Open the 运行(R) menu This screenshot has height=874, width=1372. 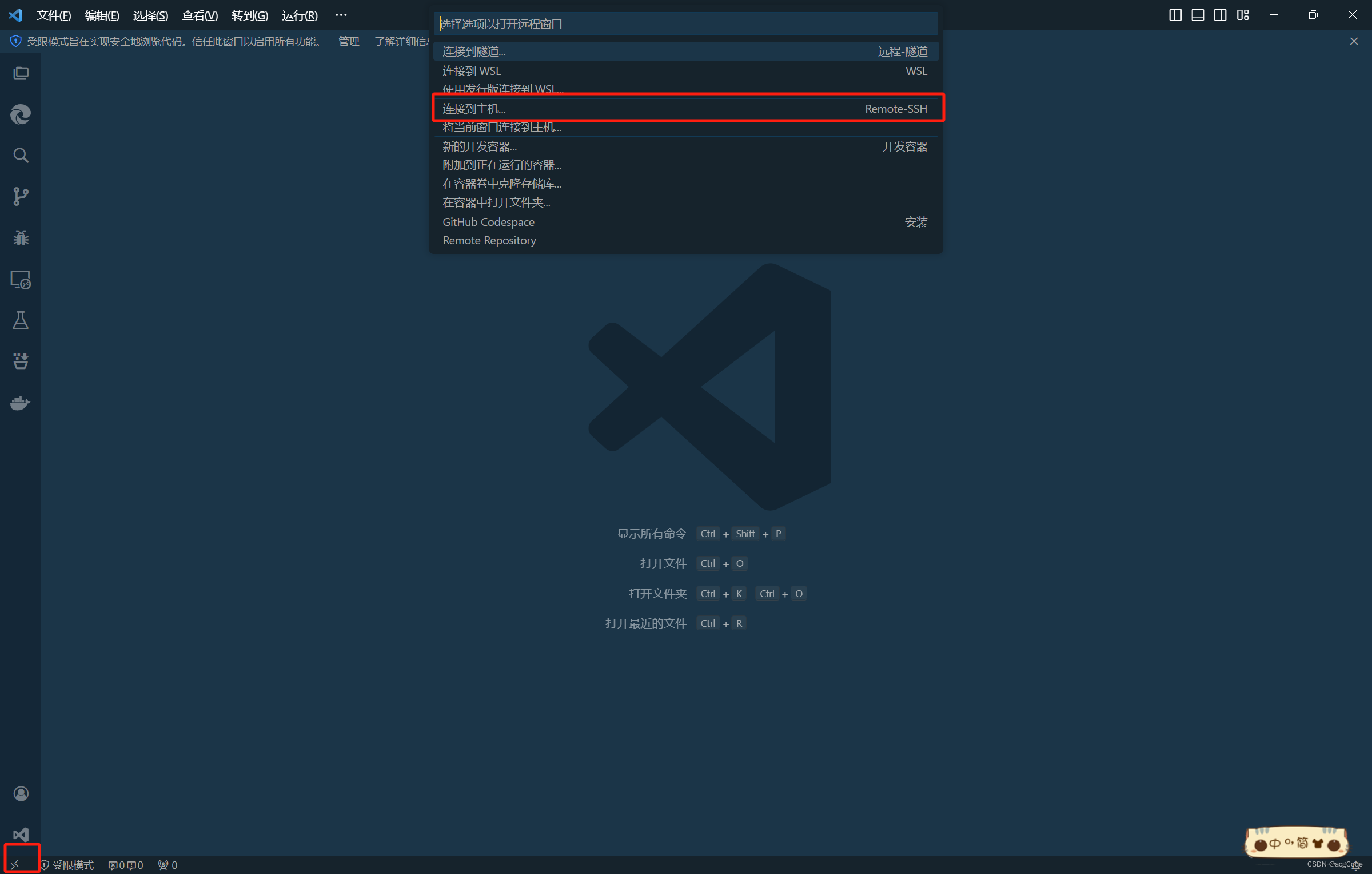(x=300, y=15)
